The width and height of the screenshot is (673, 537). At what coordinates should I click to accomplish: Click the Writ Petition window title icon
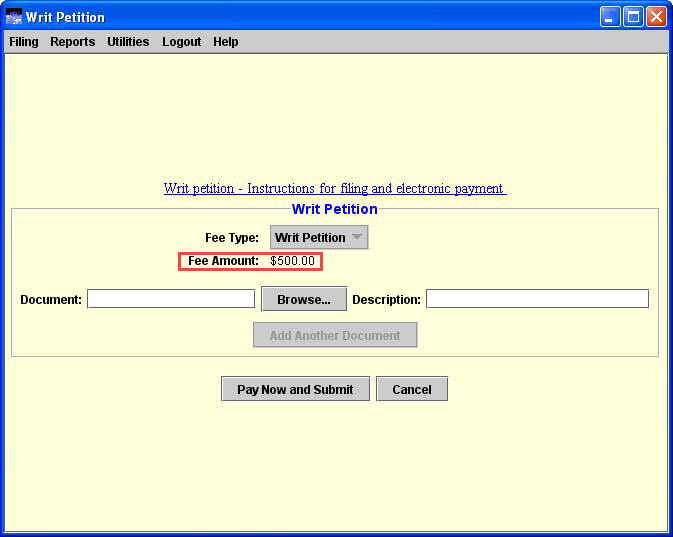click(14, 17)
